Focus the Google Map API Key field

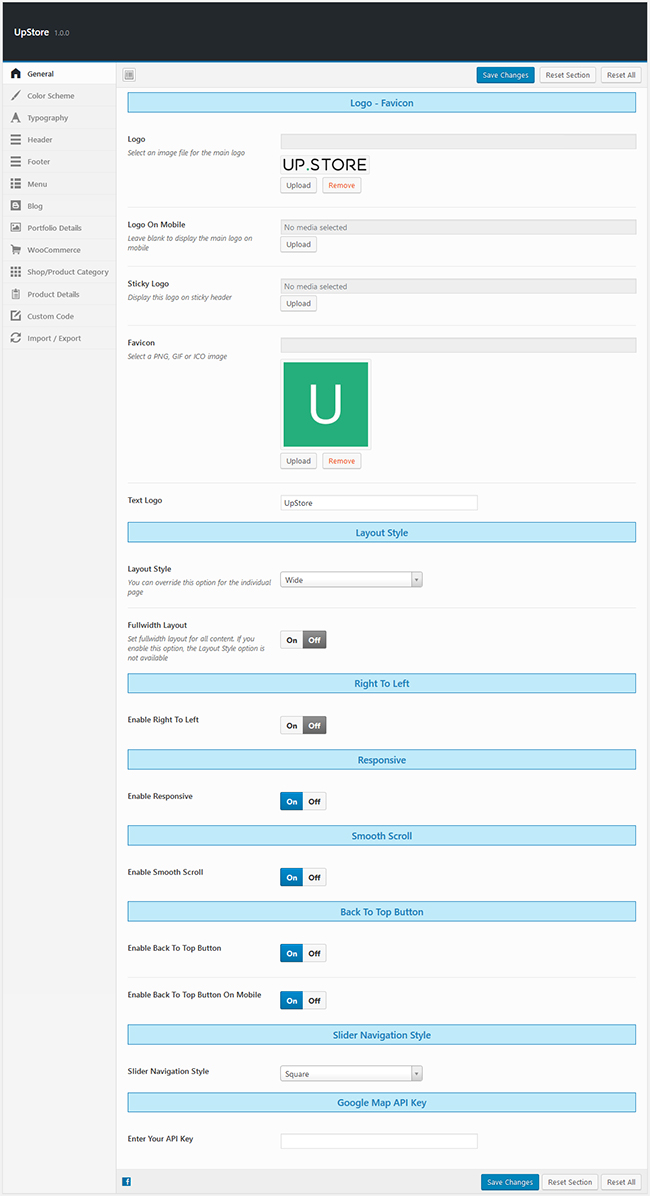[x=379, y=1141]
